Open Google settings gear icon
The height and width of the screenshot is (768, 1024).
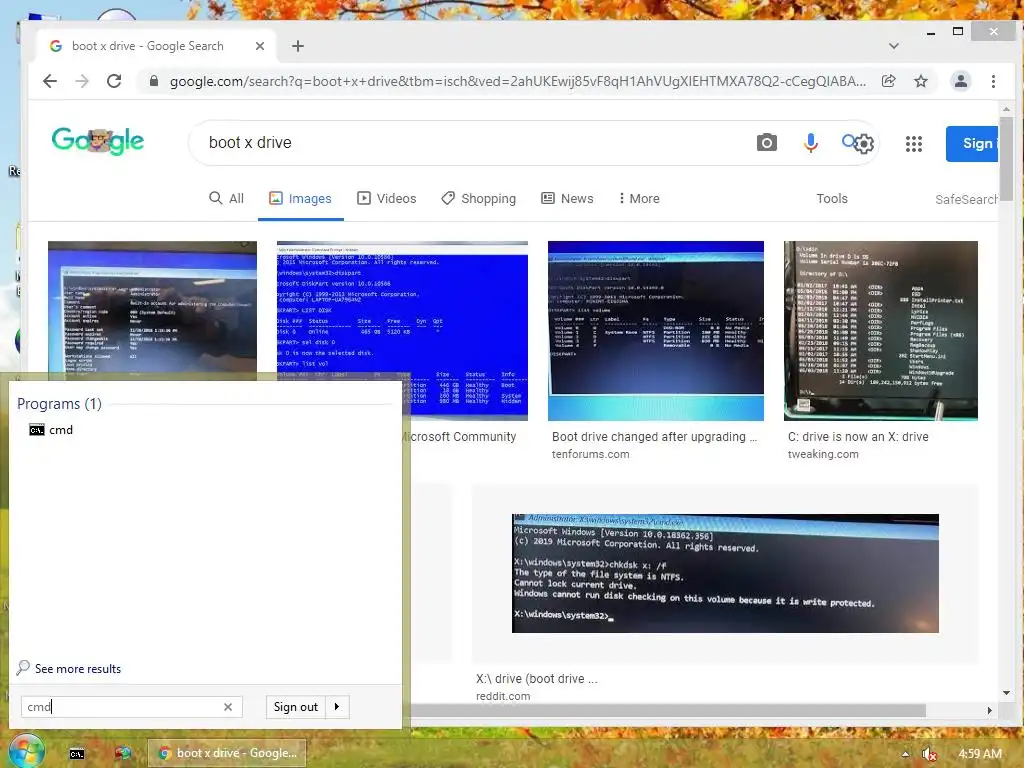click(864, 144)
